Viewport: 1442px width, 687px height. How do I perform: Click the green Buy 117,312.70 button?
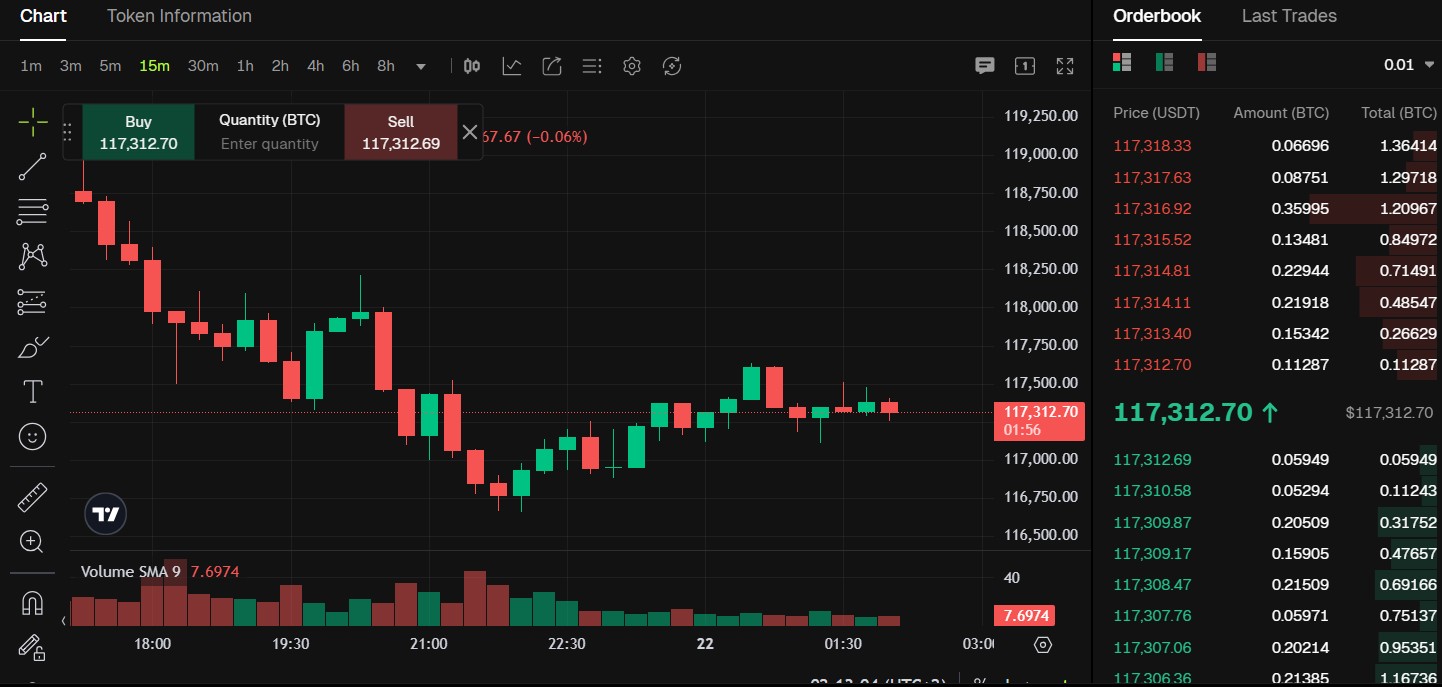[x=138, y=131]
